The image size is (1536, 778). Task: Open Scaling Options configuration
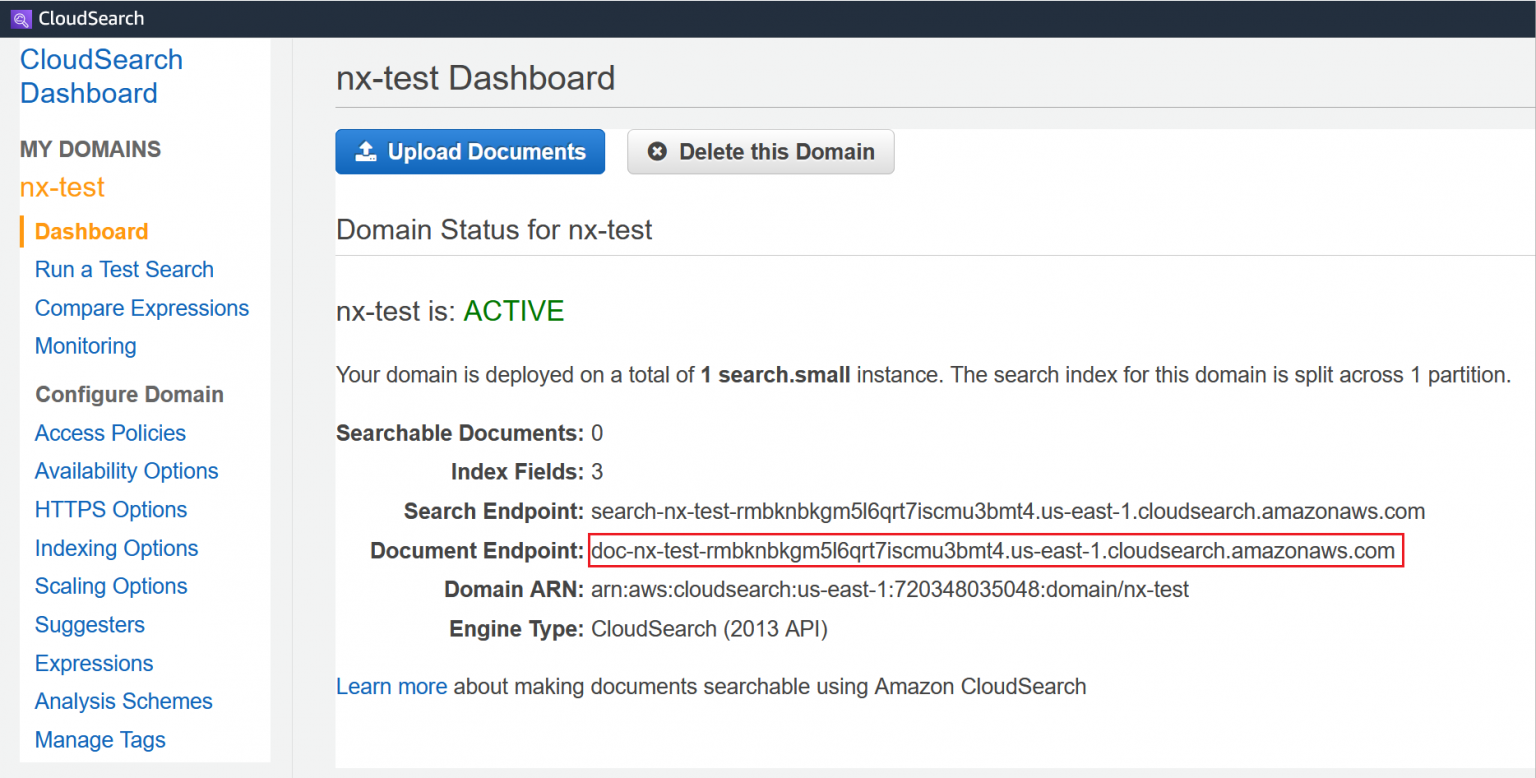110,586
